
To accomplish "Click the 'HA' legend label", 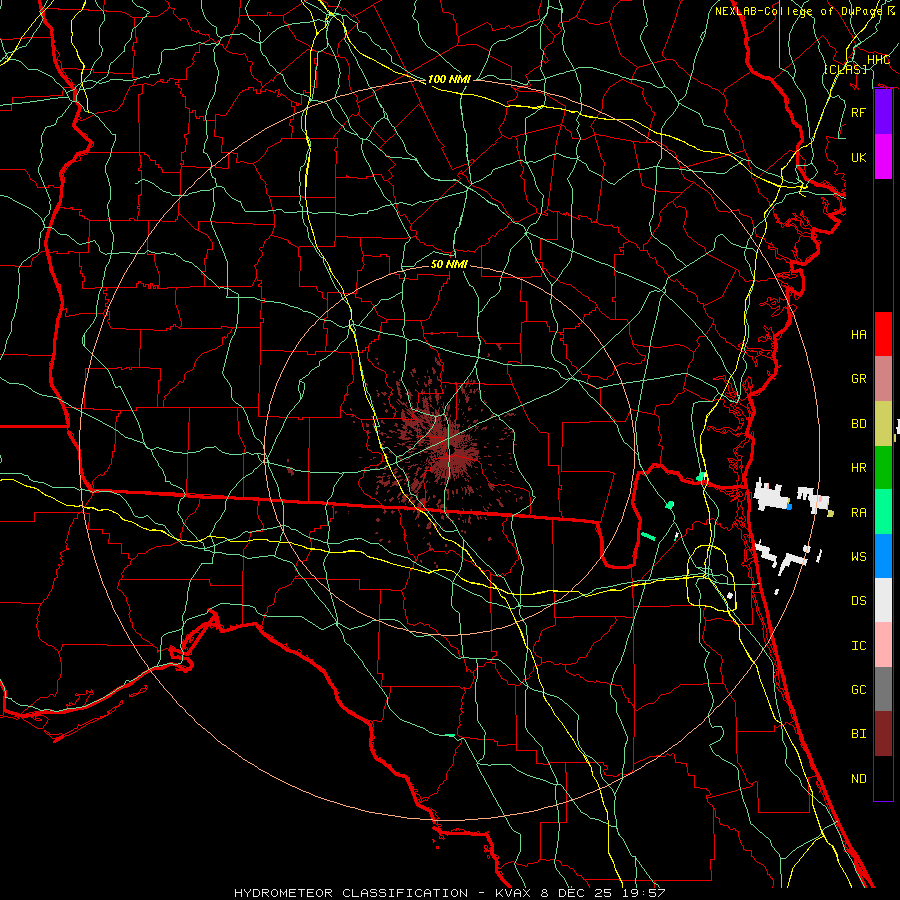I will tap(858, 335).
